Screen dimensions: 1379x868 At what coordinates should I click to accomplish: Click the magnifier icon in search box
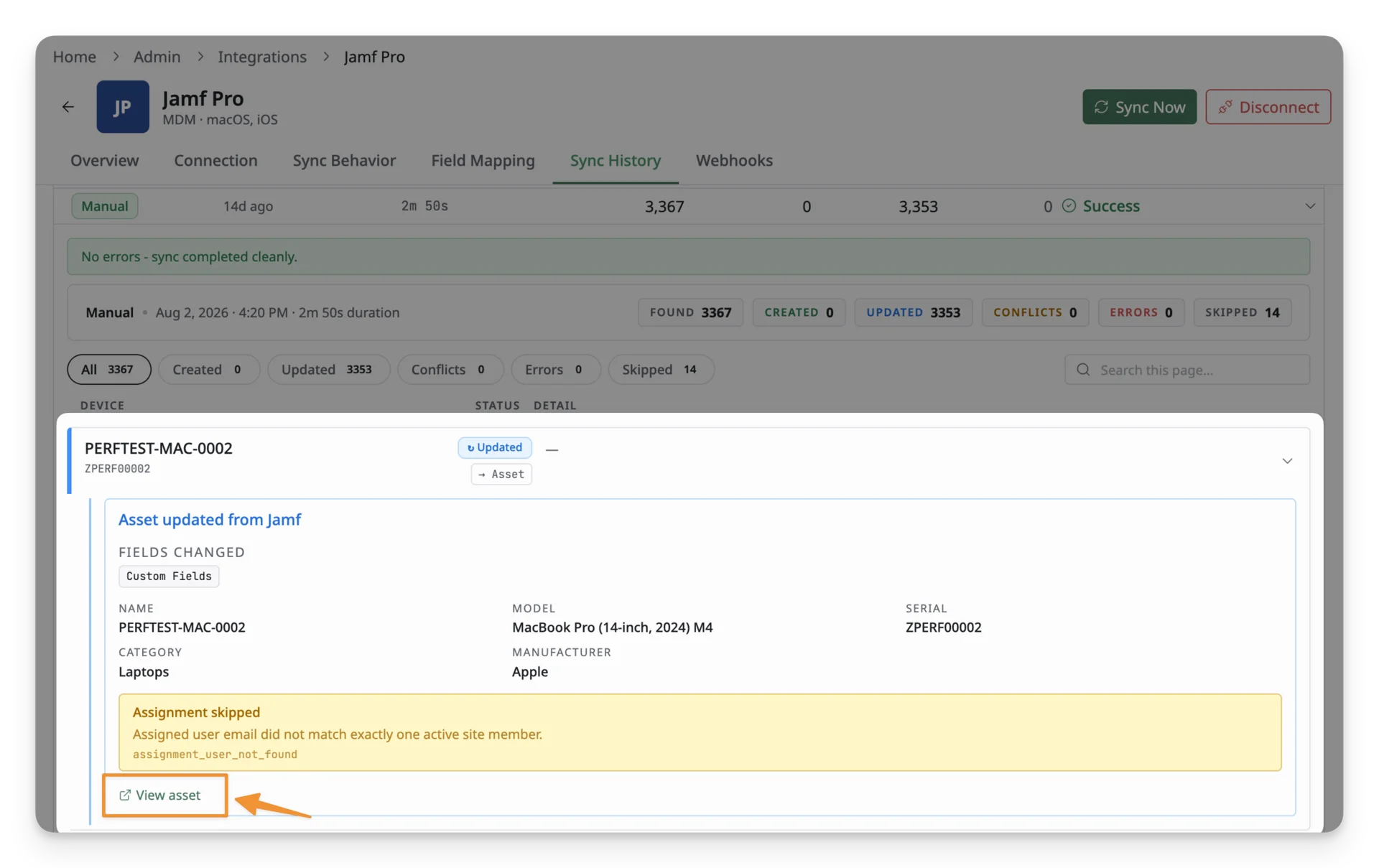point(1083,370)
